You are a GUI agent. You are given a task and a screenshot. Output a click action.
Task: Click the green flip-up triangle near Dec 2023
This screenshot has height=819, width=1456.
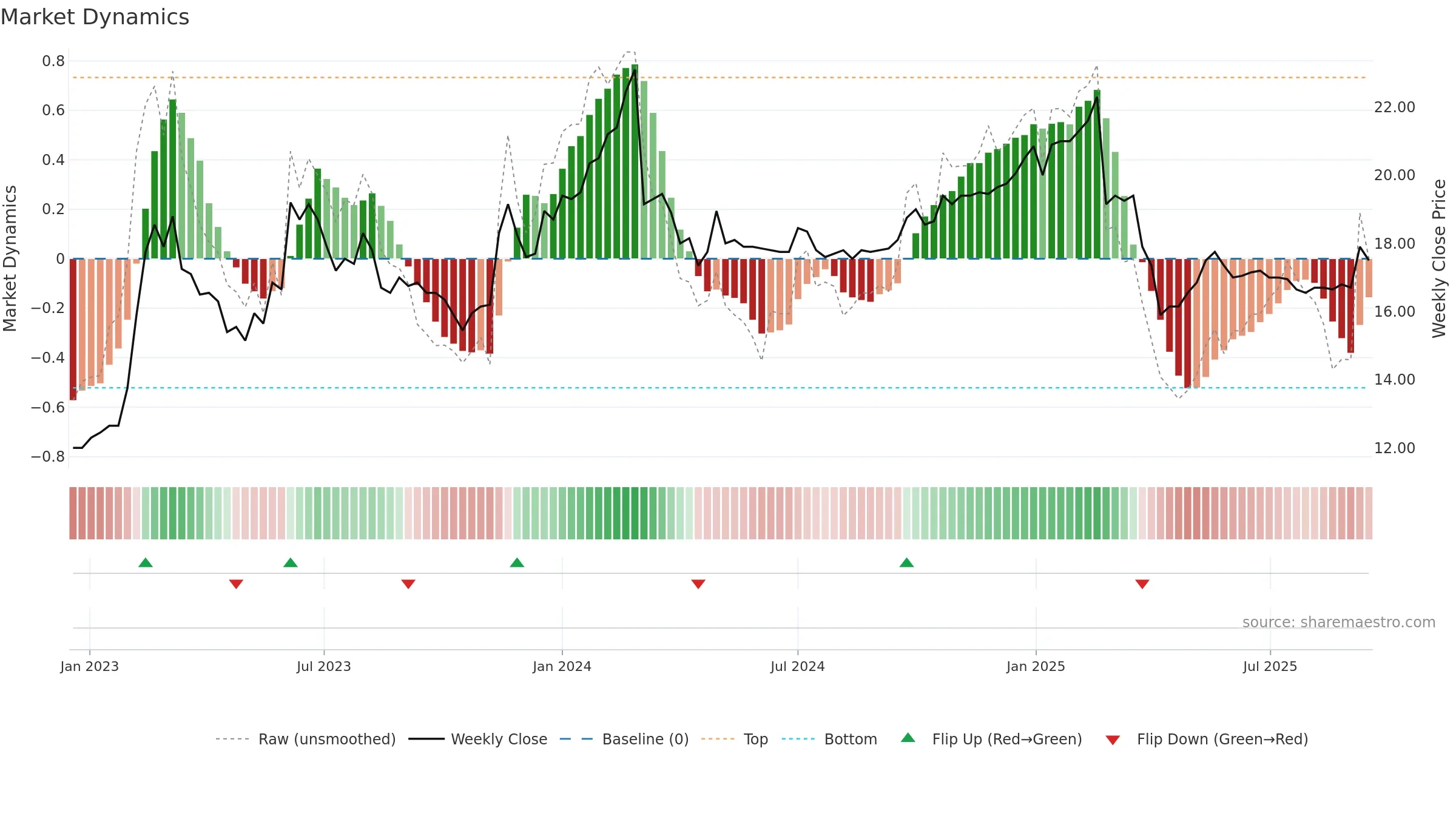click(517, 562)
